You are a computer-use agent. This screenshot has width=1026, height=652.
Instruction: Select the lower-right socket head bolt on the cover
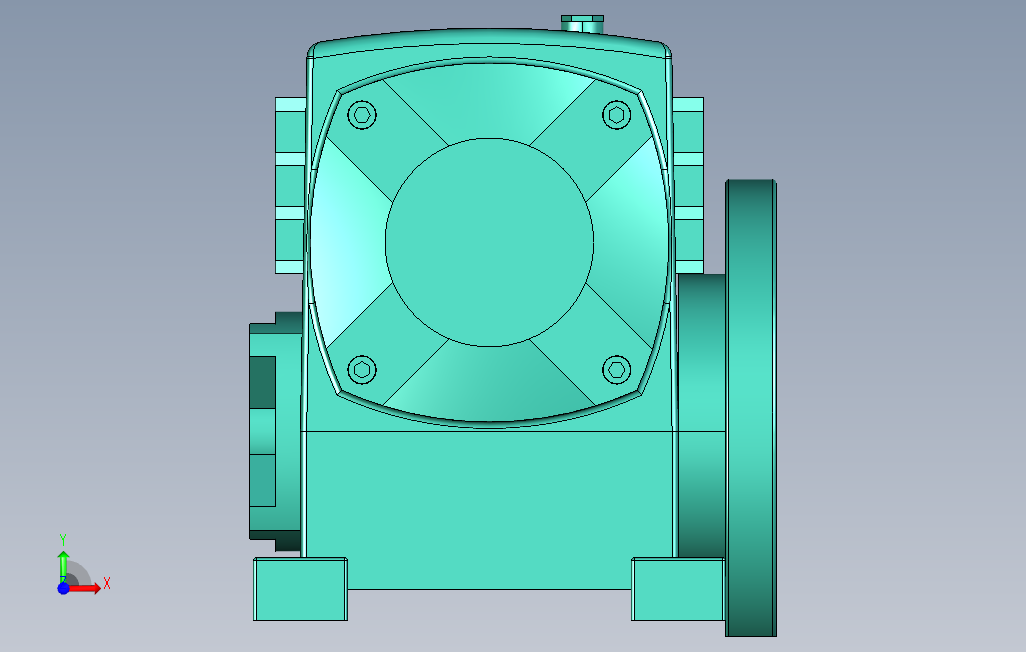616,370
